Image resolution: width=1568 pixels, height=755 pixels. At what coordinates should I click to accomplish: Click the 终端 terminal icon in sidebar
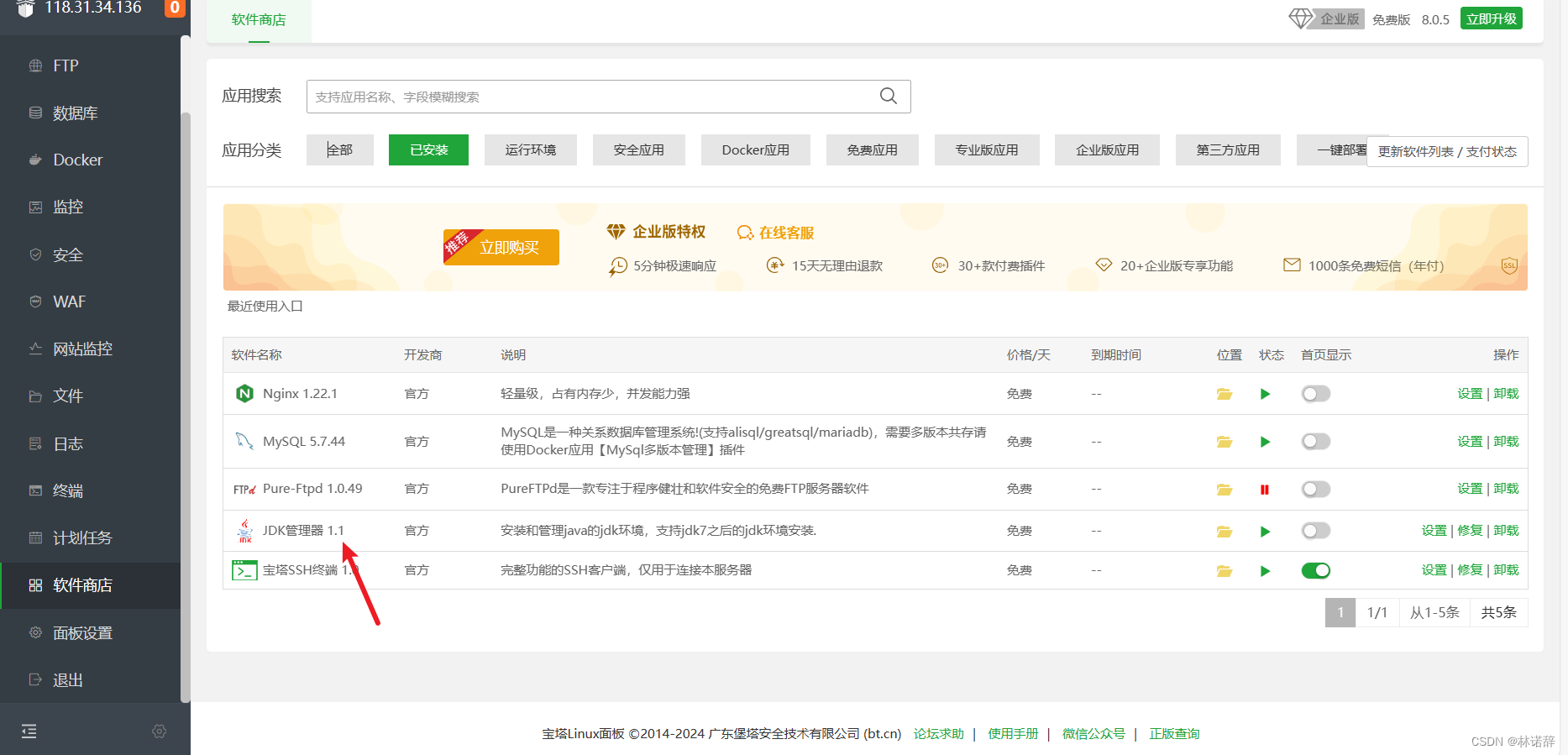(35, 490)
